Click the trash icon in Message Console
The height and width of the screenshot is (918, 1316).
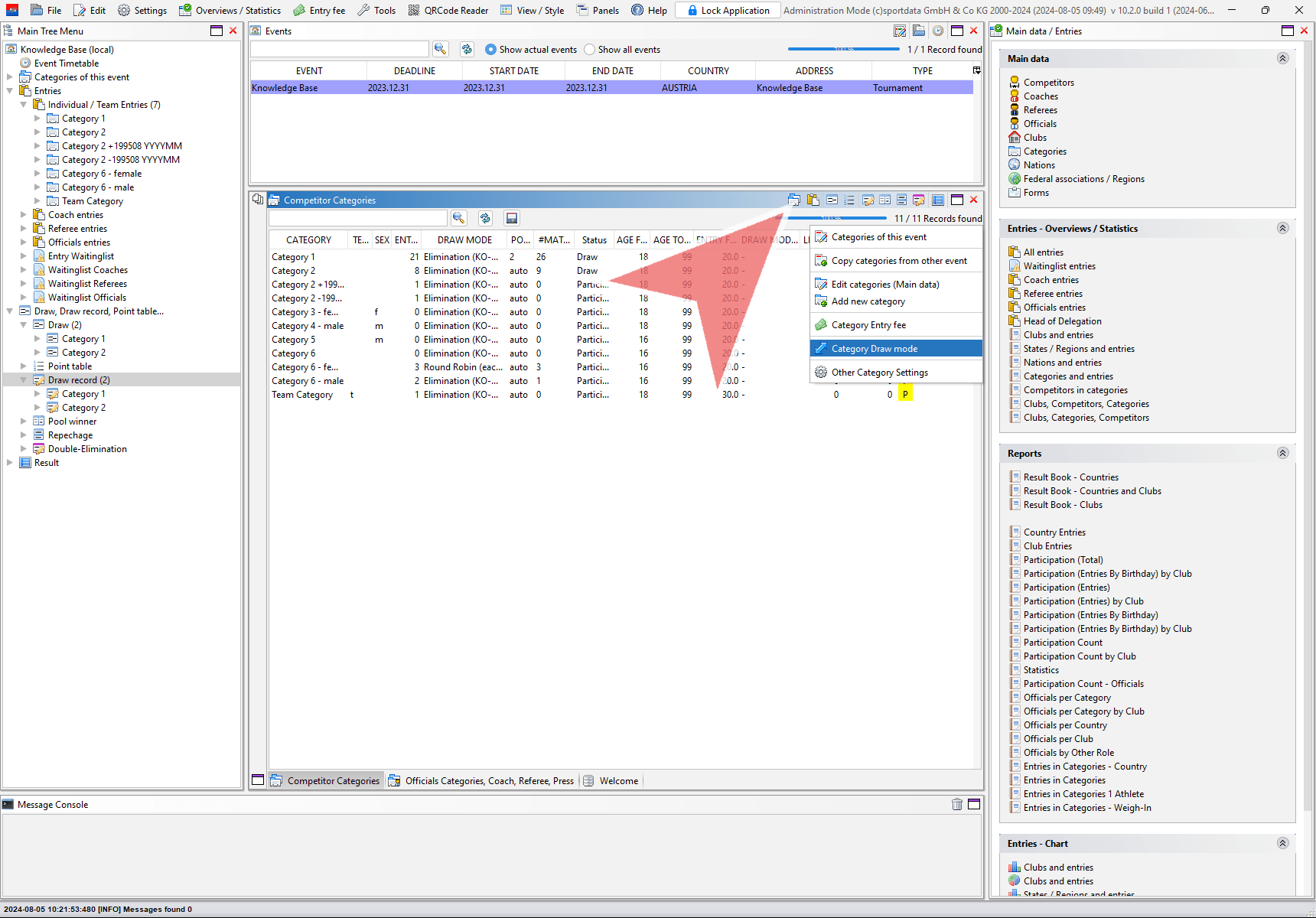(x=956, y=804)
